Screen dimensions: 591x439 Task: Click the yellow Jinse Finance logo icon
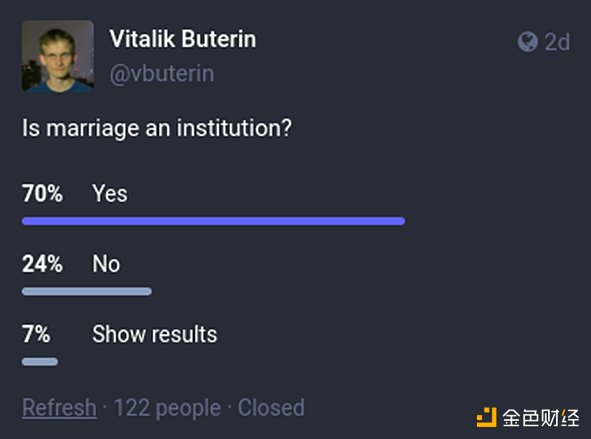click(x=487, y=418)
